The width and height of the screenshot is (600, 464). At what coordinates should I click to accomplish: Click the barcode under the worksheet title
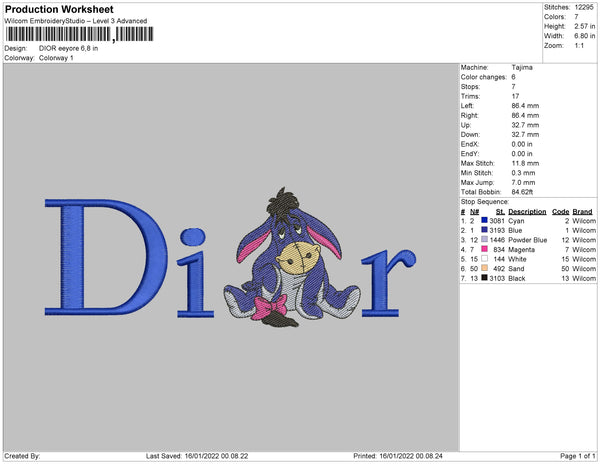[79, 34]
